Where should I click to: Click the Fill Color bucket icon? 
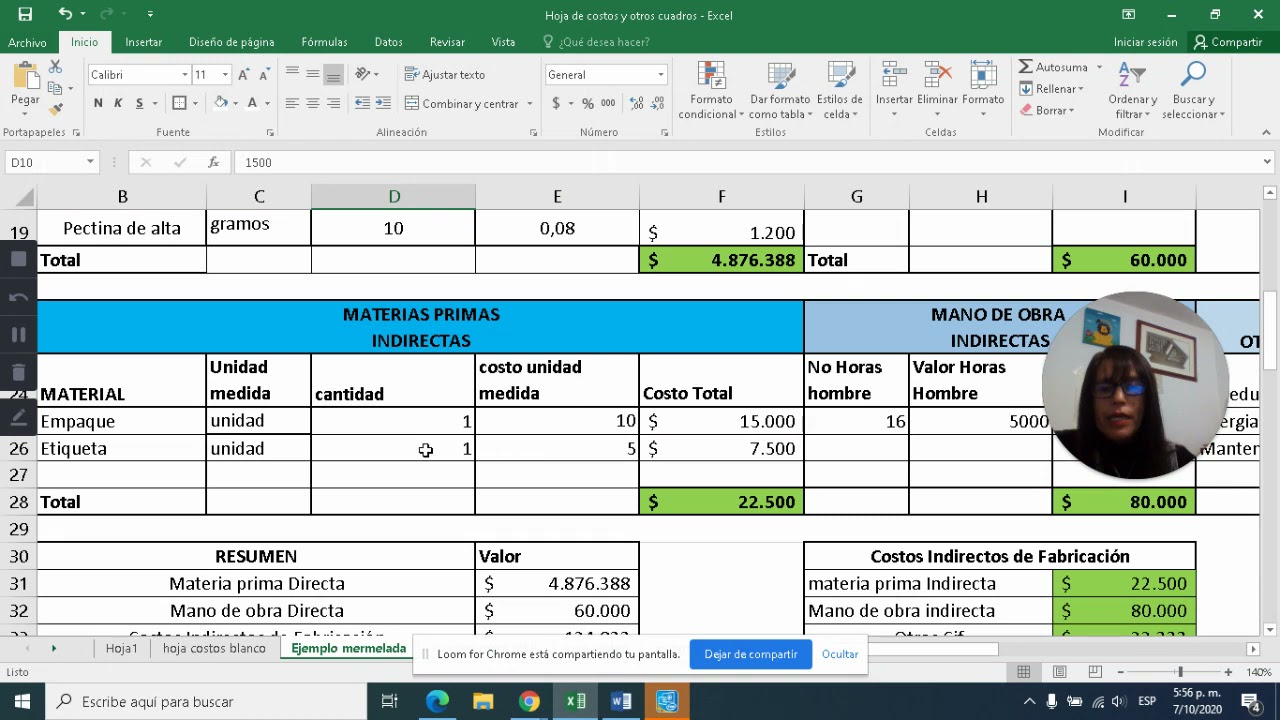click(220, 103)
